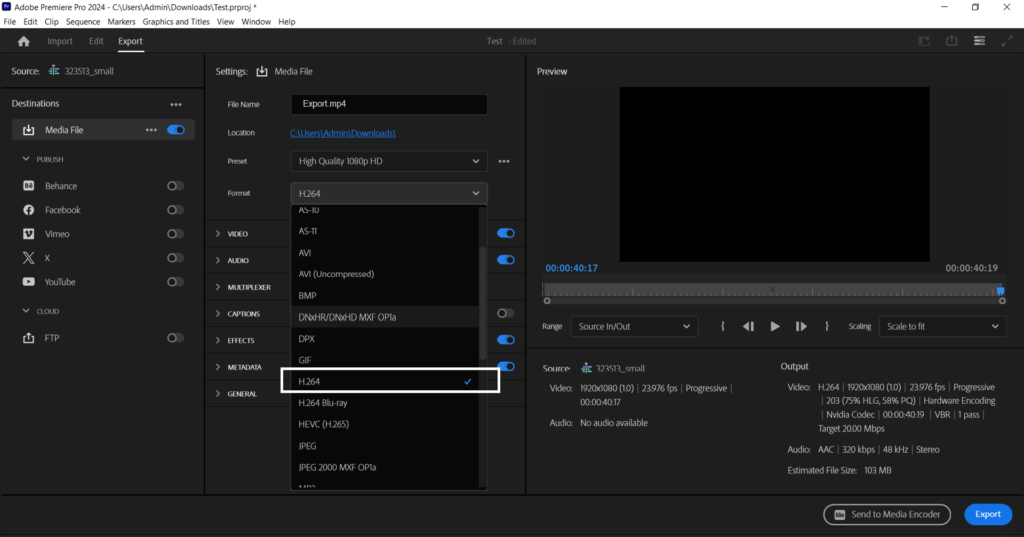Step forward one frame in preview
This screenshot has width=1024, height=537.
(801, 326)
